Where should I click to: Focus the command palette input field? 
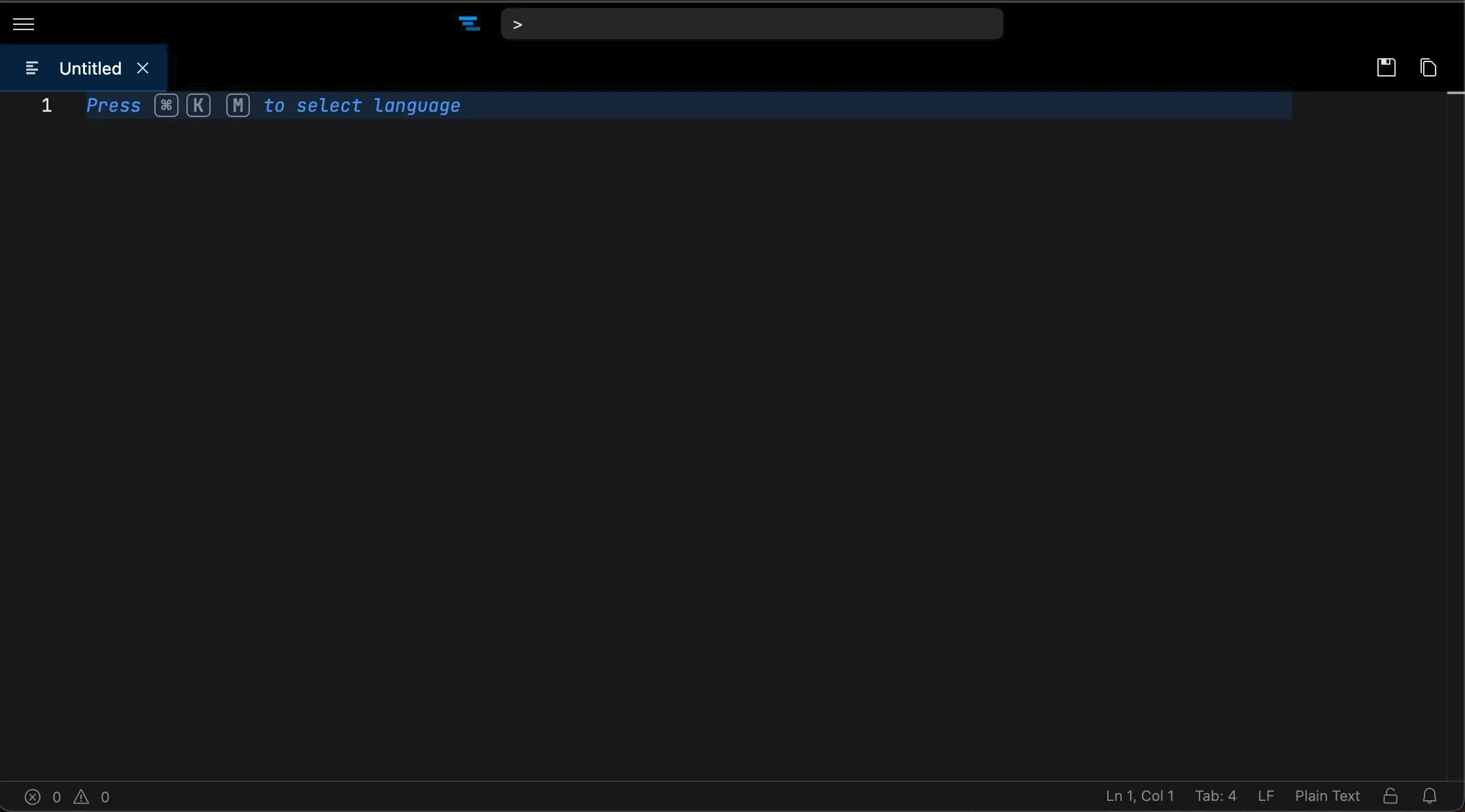click(x=752, y=24)
